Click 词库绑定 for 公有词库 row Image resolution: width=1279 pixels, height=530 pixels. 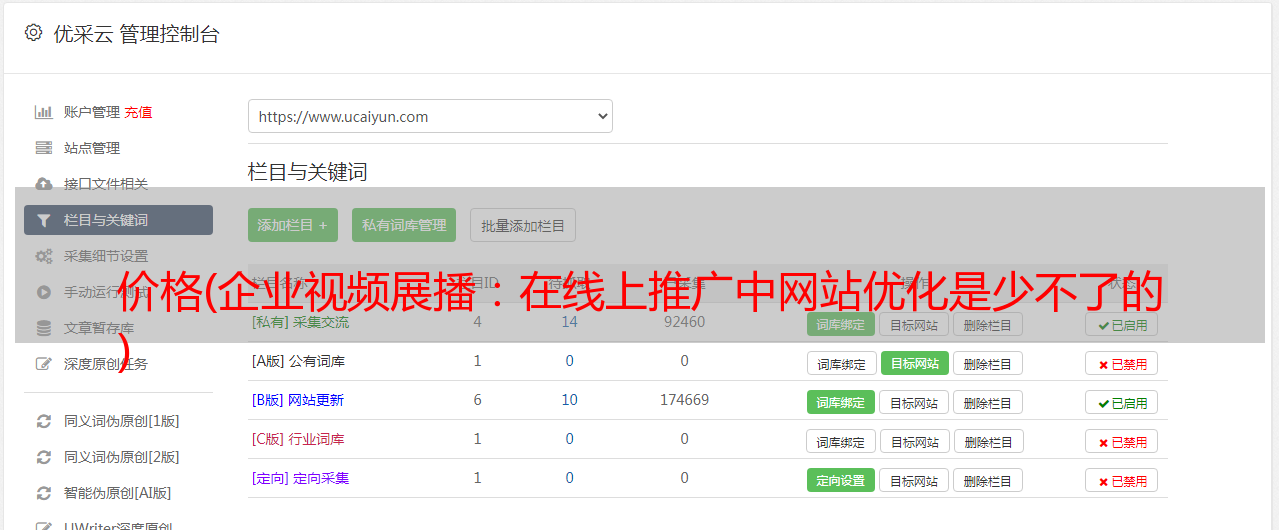click(841, 363)
